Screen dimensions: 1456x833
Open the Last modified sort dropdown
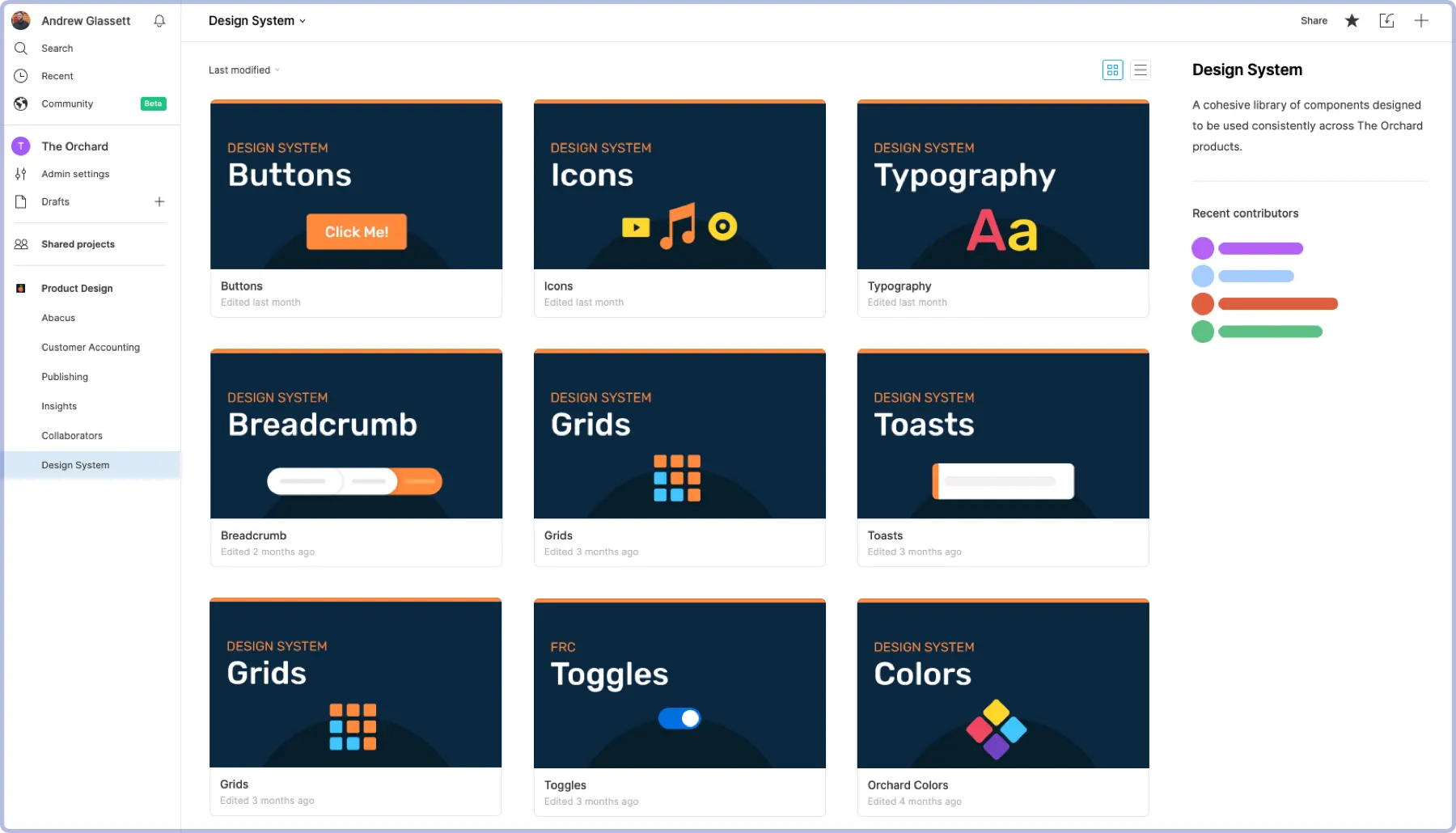244,70
